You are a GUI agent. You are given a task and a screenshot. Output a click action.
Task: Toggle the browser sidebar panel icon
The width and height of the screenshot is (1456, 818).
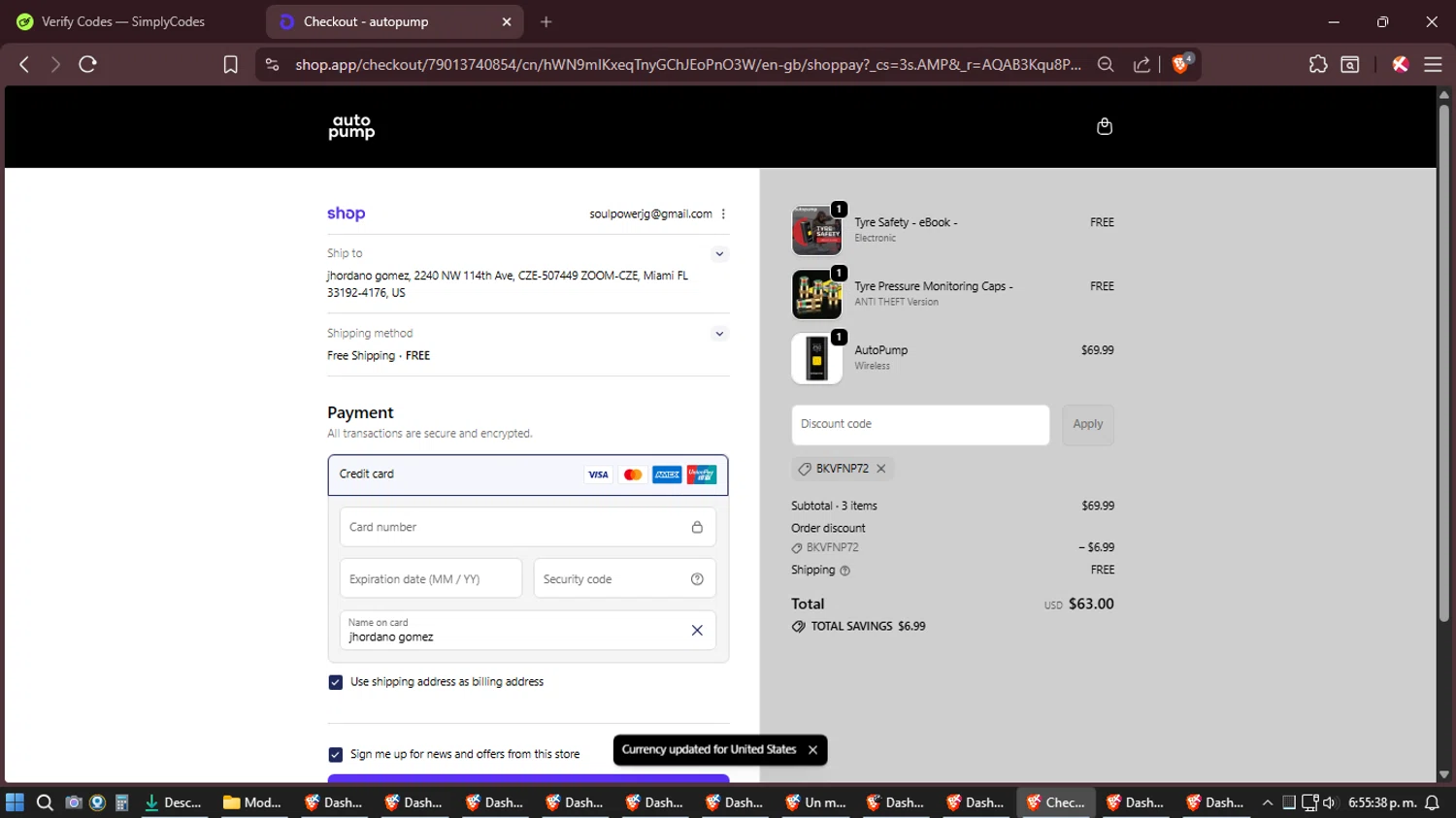(1350, 64)
